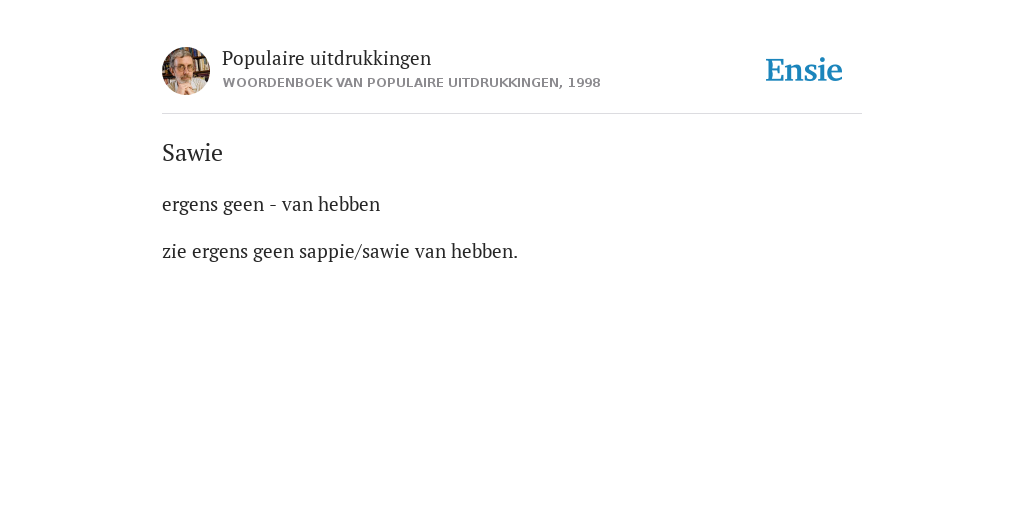Click 'hebben.' ending the last sentence
1024x512 pixels.
[x=484, y=251]
